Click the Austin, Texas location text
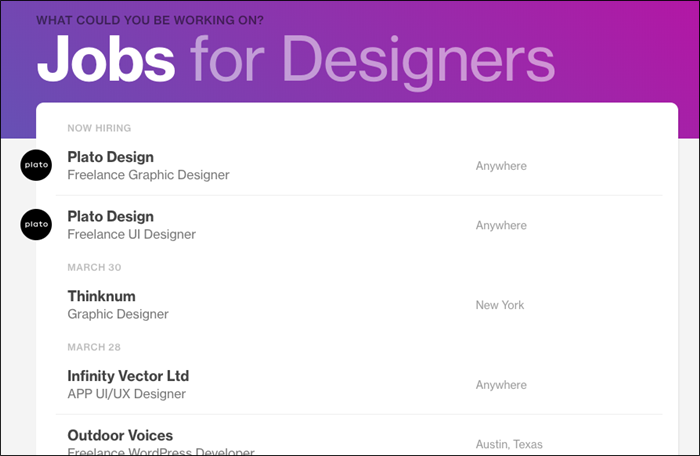 point(509,444)
